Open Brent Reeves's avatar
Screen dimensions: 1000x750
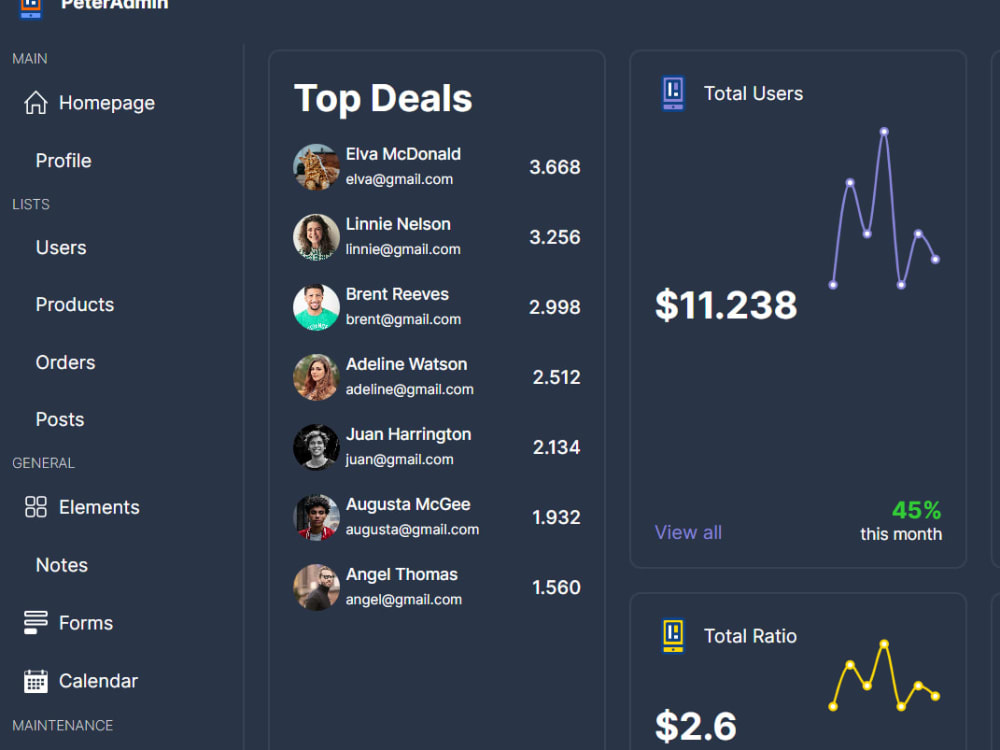[316, 307]
